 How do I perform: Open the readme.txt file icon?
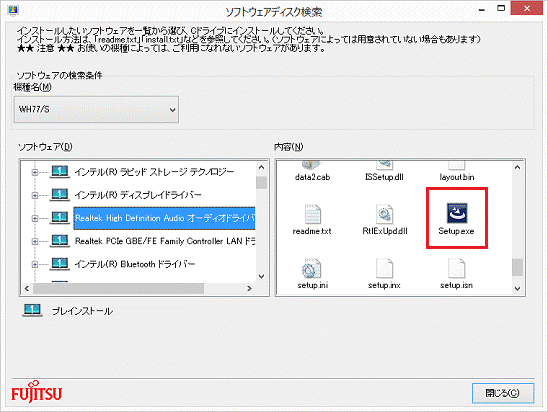pyautogui.click(x=312, y=214)
